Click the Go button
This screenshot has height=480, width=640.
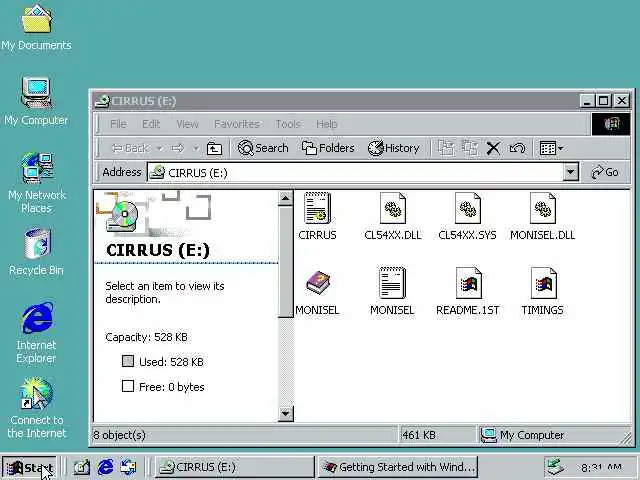click(x=605, y=172)
